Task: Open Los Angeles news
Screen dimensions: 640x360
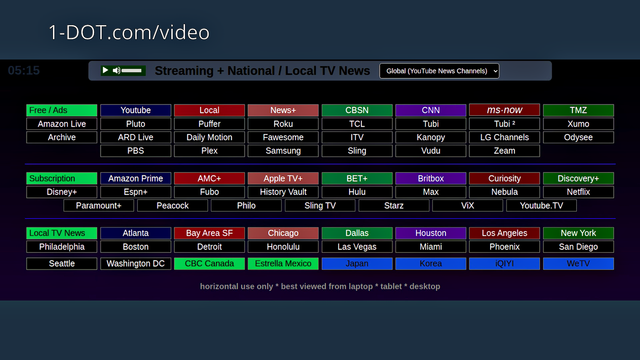Action: [x=504, y=233]
